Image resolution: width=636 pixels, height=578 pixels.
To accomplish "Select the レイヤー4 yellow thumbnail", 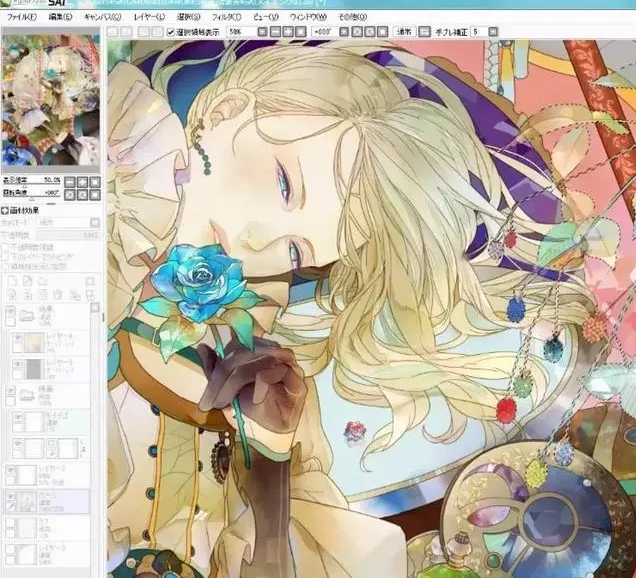I will (x=34, y=343).
